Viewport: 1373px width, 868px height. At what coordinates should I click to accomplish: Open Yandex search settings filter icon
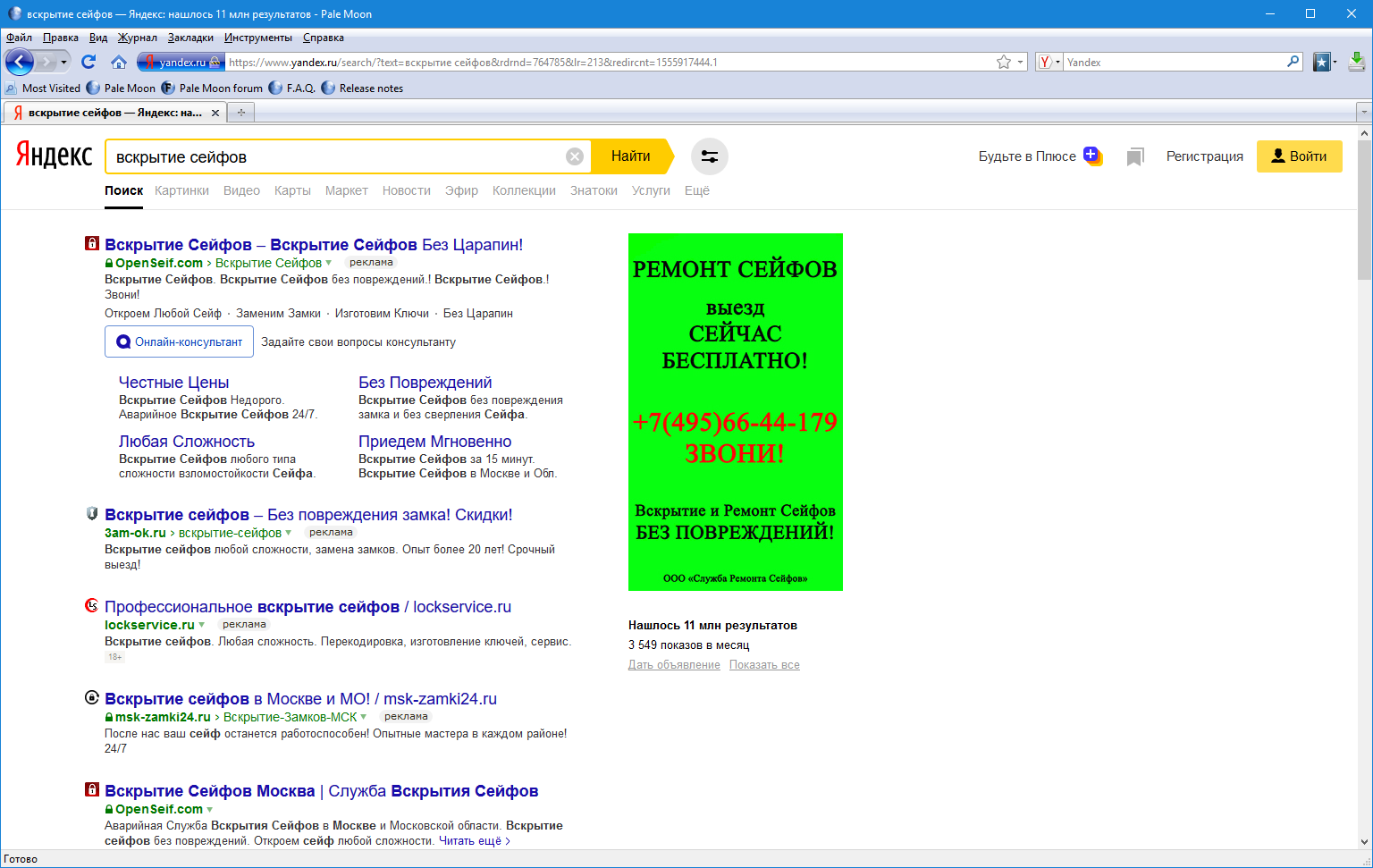point(710,156)
